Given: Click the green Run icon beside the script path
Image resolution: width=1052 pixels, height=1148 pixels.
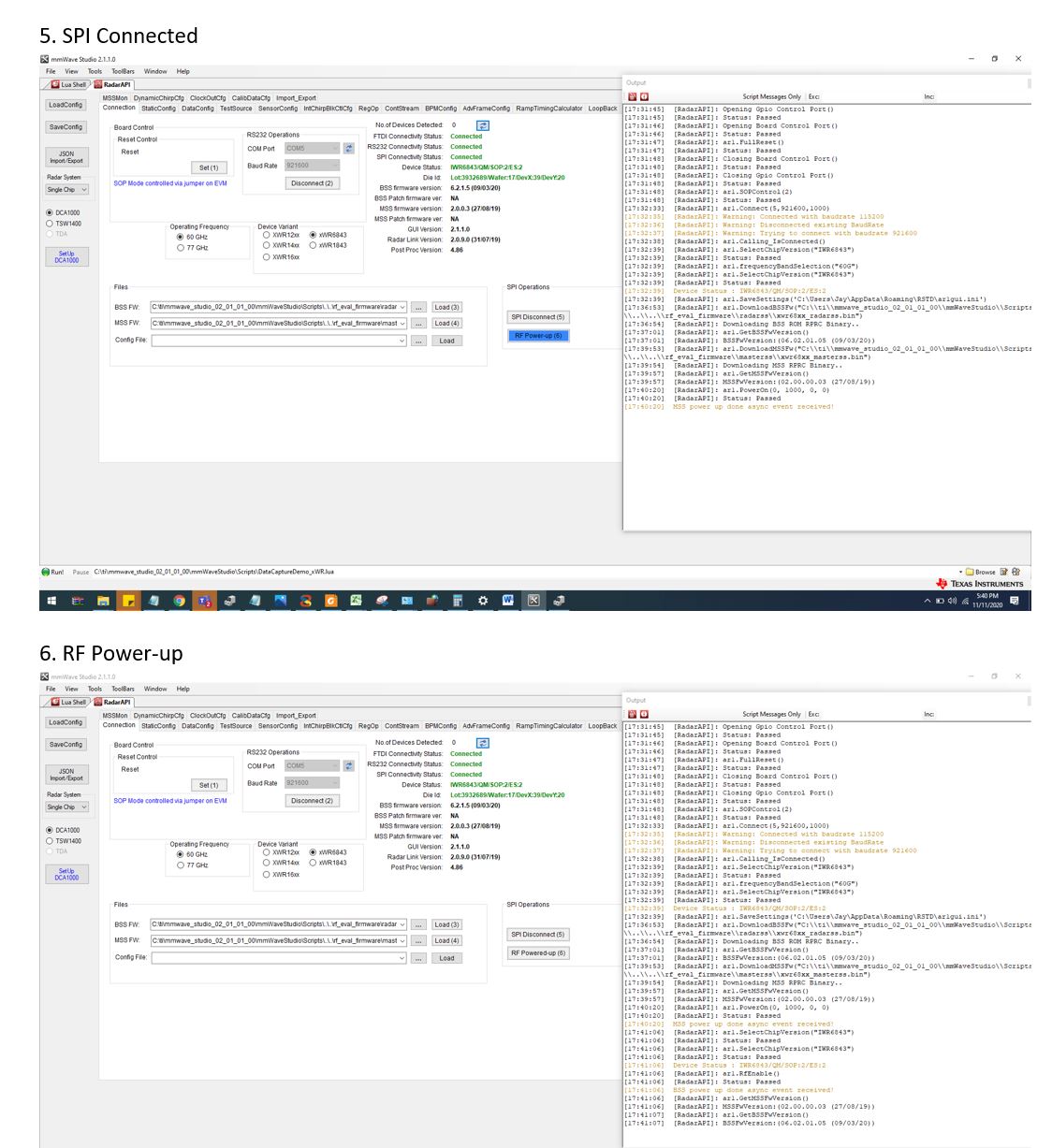Looking at the screenshot, I should click(x=46, y=572).
